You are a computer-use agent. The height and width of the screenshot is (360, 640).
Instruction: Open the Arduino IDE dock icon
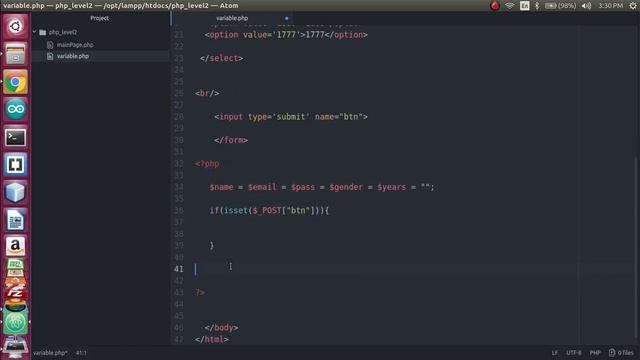point(16,109)
